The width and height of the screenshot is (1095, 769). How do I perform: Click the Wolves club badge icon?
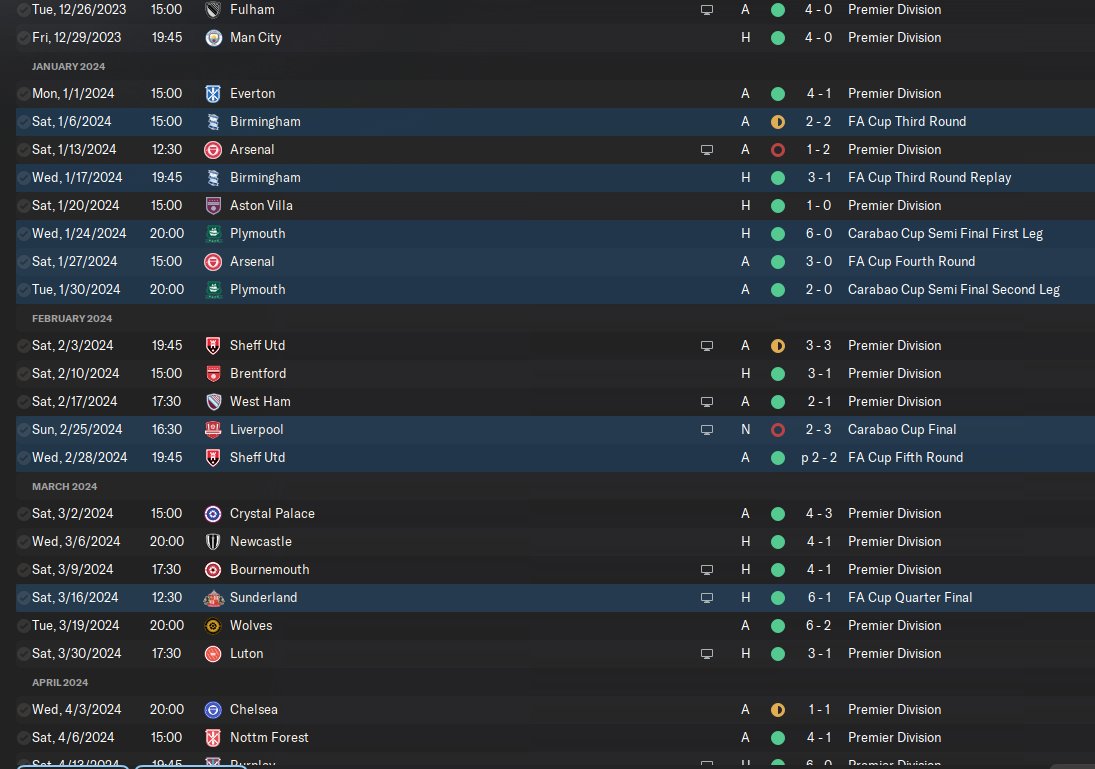pos(214,626)
